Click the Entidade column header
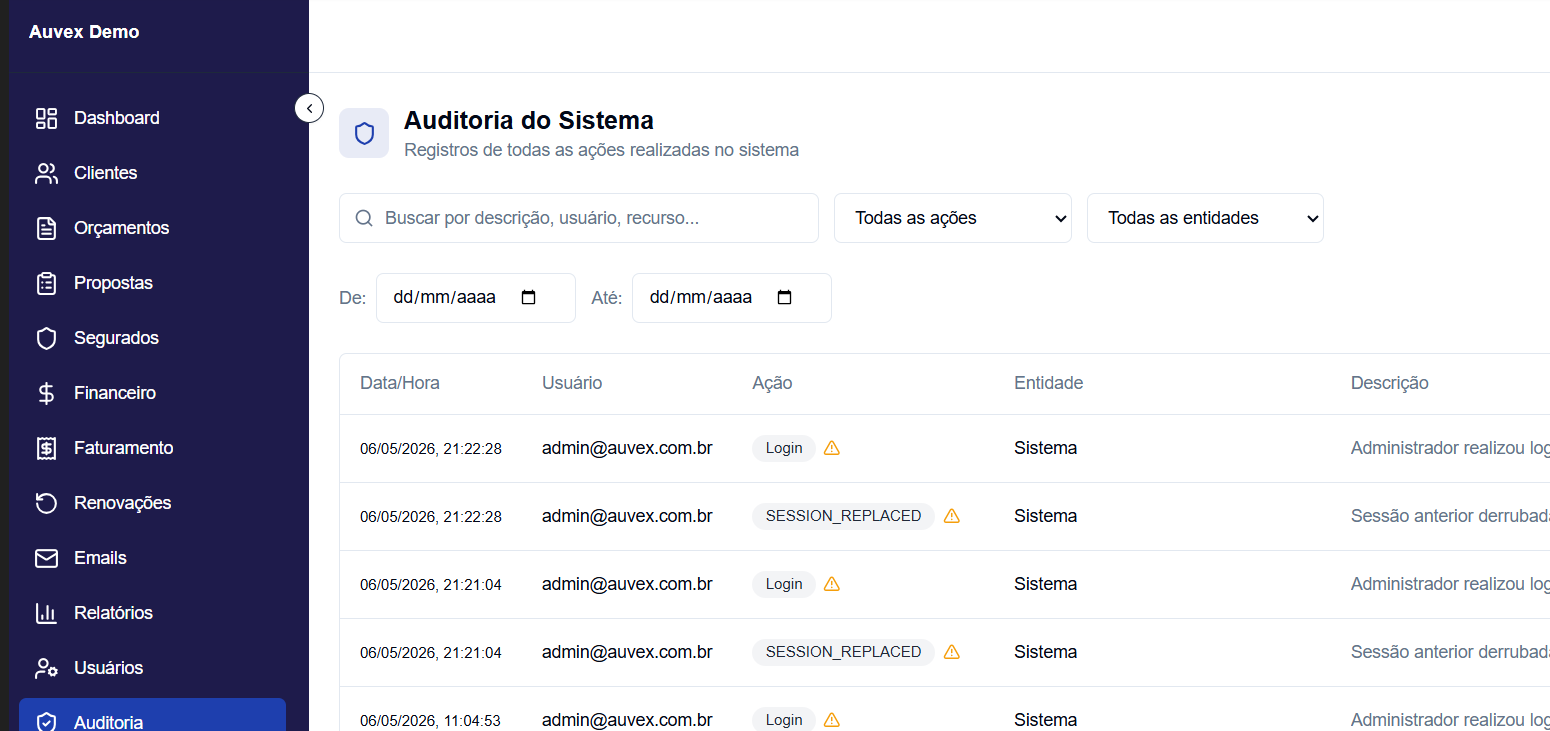This screenshot has width=1550, height=731. (1048, 383)
